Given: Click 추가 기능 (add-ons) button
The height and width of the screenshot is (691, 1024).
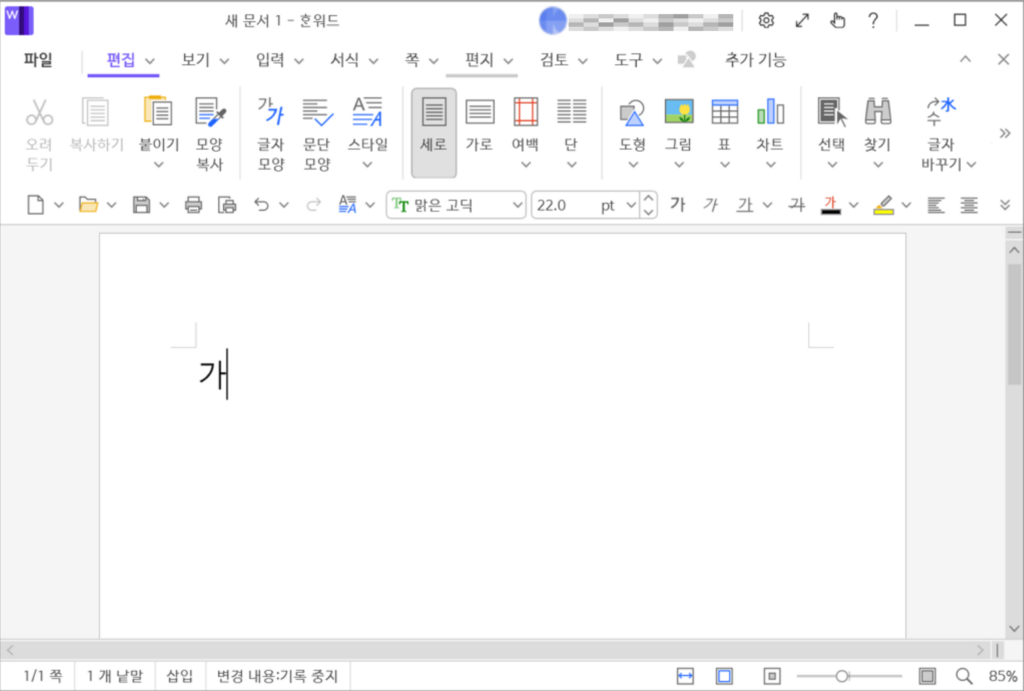Looking at the screenshot, I should 755,60.
